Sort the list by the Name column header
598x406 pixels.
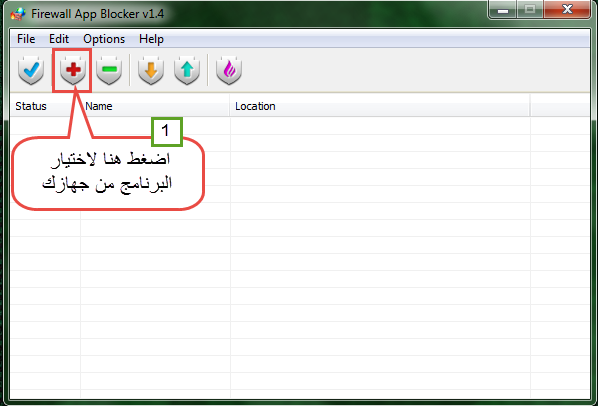[155, 106]
